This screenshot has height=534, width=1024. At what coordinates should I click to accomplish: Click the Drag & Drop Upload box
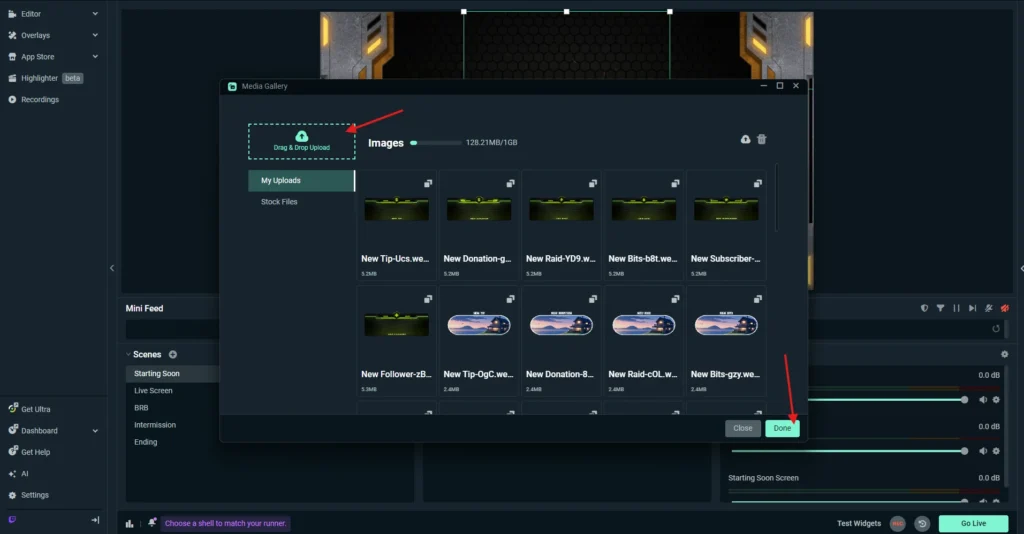tap(302, 142)
